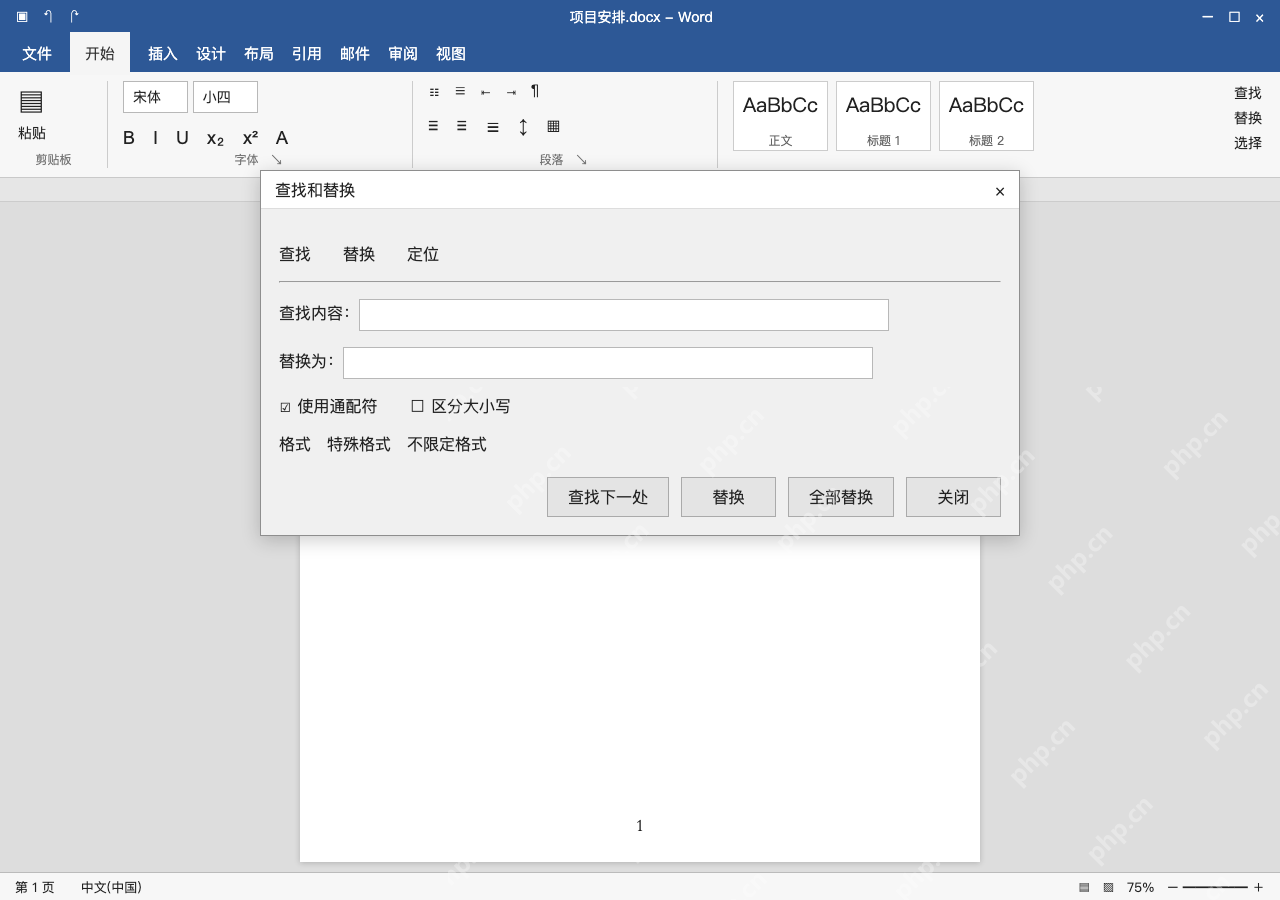Open the 小四 font size box
The image size is (1280, 900).
pos(225,97)
